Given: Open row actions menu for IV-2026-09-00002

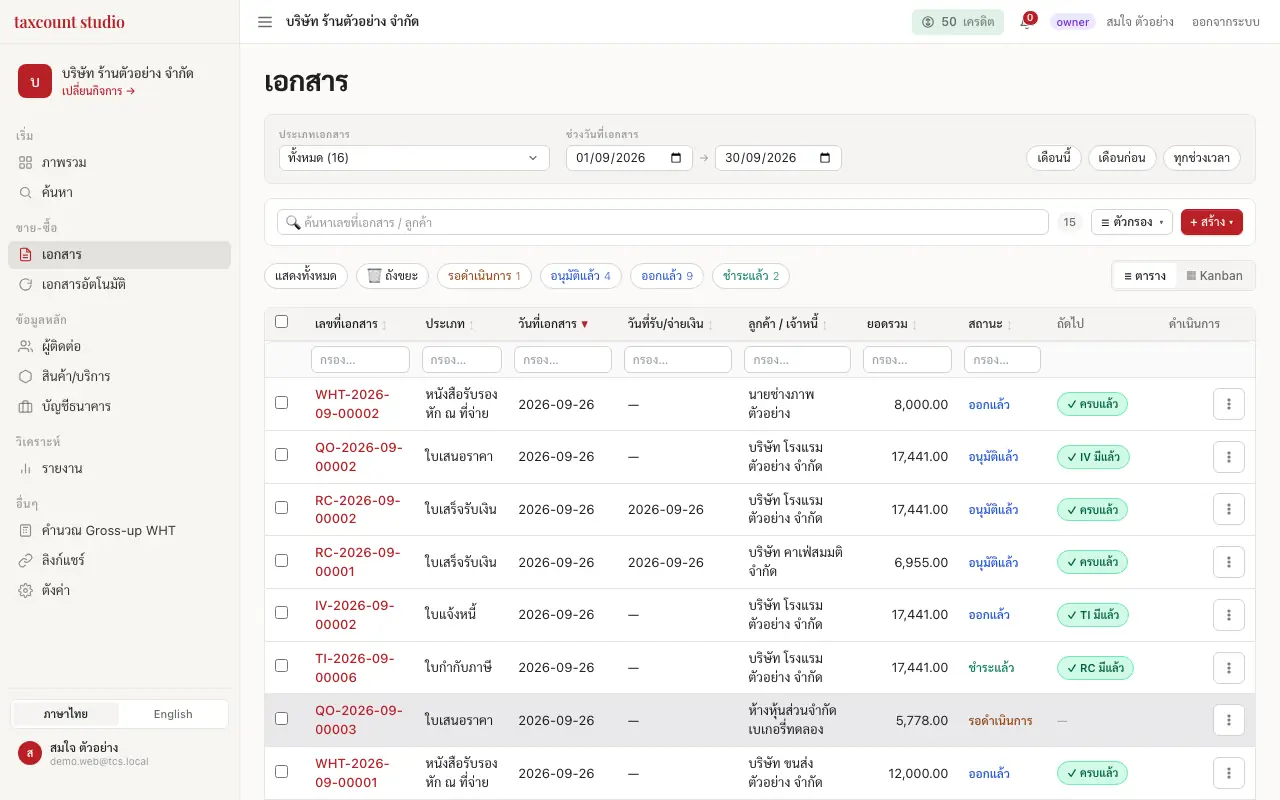Looking at the screenshot, I should pos(1229,615).
